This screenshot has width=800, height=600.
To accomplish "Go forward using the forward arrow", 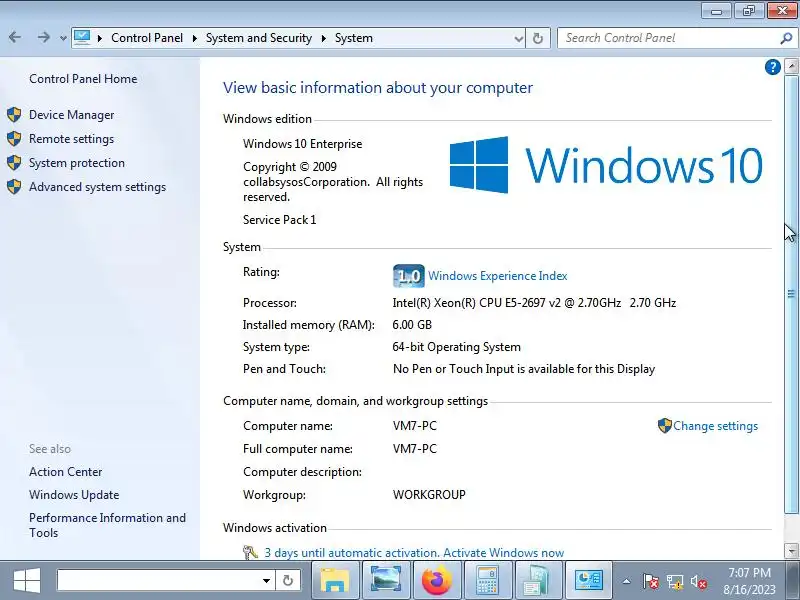I will point(43,37).
